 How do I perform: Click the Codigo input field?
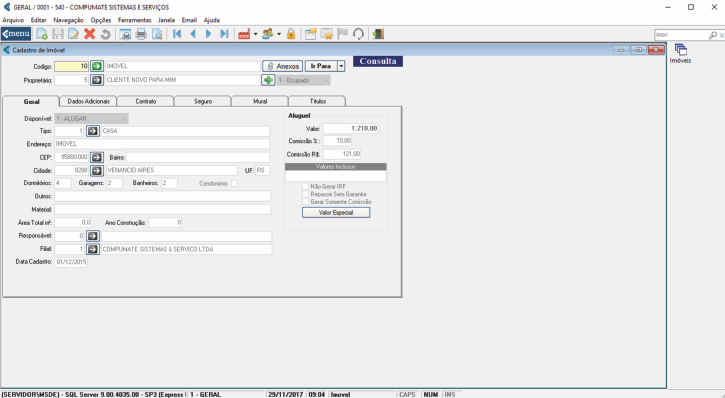(x=72, y=67)
